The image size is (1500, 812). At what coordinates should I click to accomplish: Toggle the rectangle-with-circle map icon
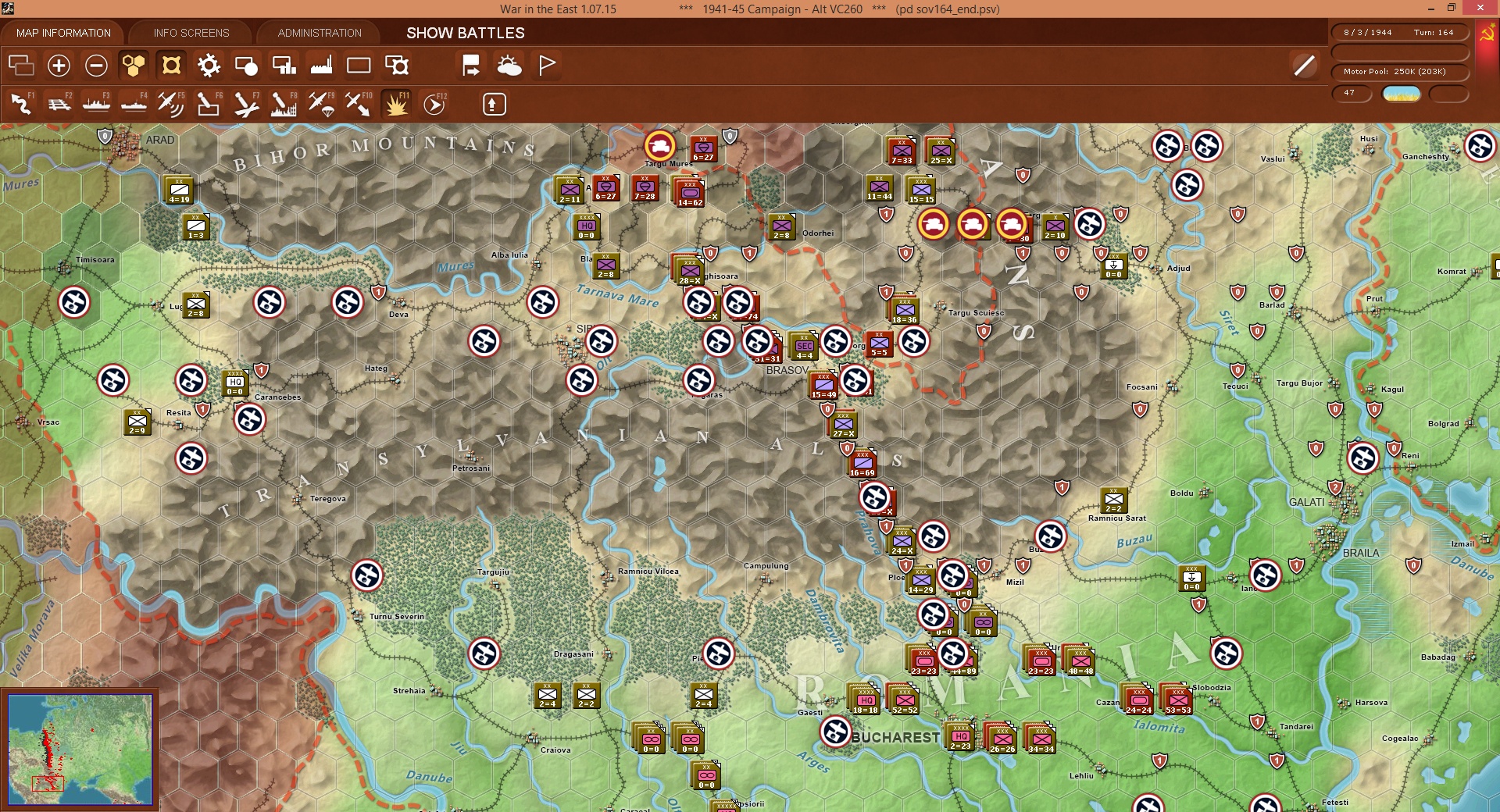coord(246,66)
